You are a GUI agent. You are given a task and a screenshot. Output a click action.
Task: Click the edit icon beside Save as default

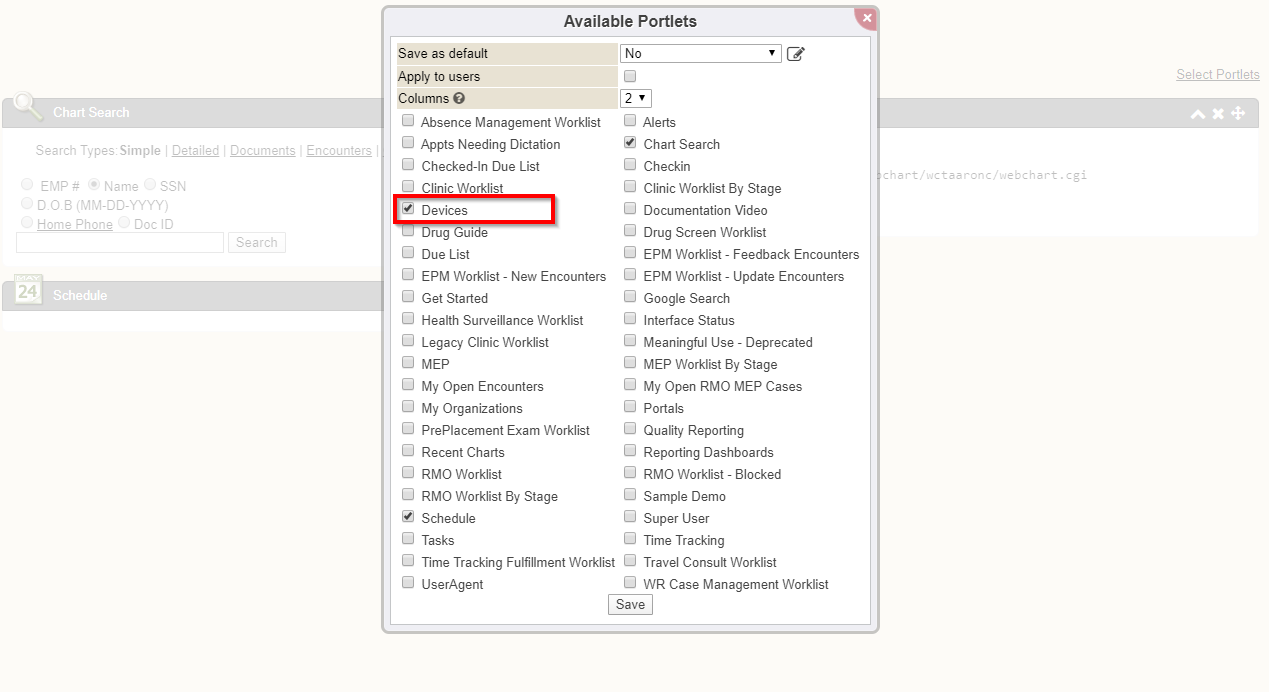click(x=796, y=54)
